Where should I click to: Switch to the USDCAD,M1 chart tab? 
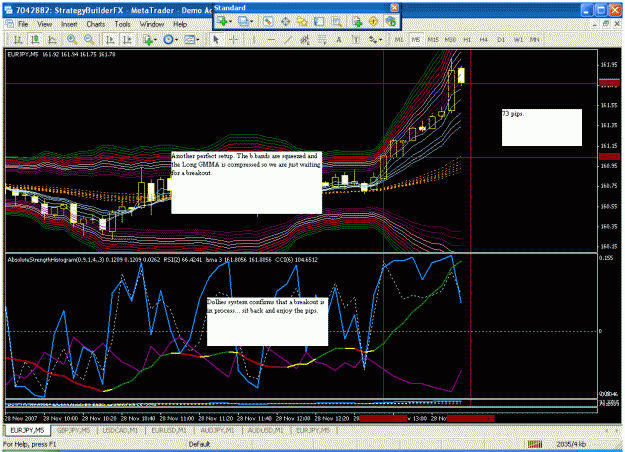(x=120, y=430)
